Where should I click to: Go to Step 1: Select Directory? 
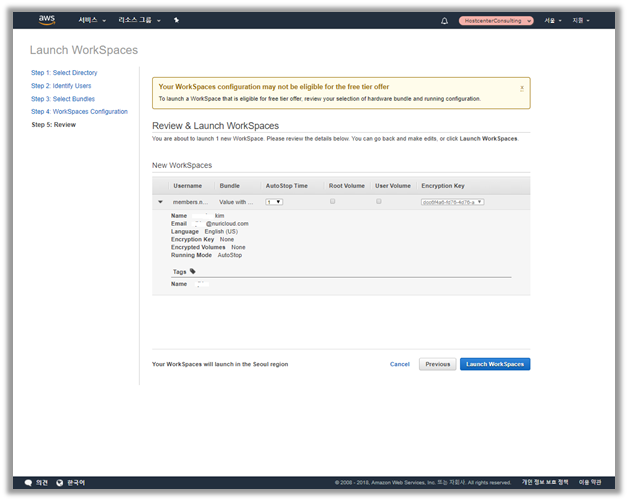click(x=64, y=73)
